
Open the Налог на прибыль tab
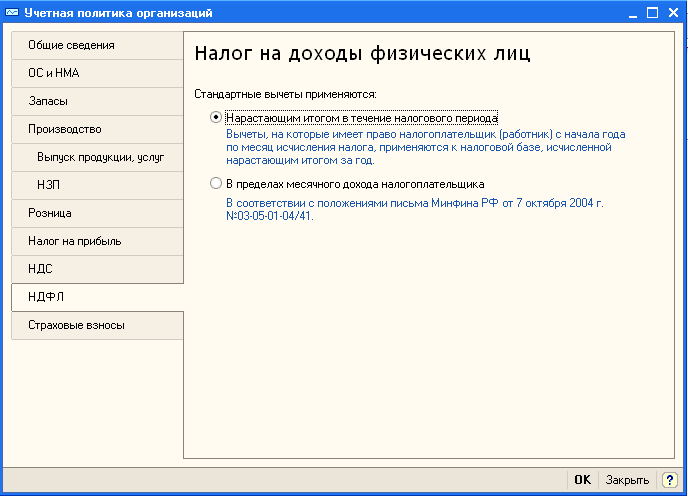(x=97, y=241)
